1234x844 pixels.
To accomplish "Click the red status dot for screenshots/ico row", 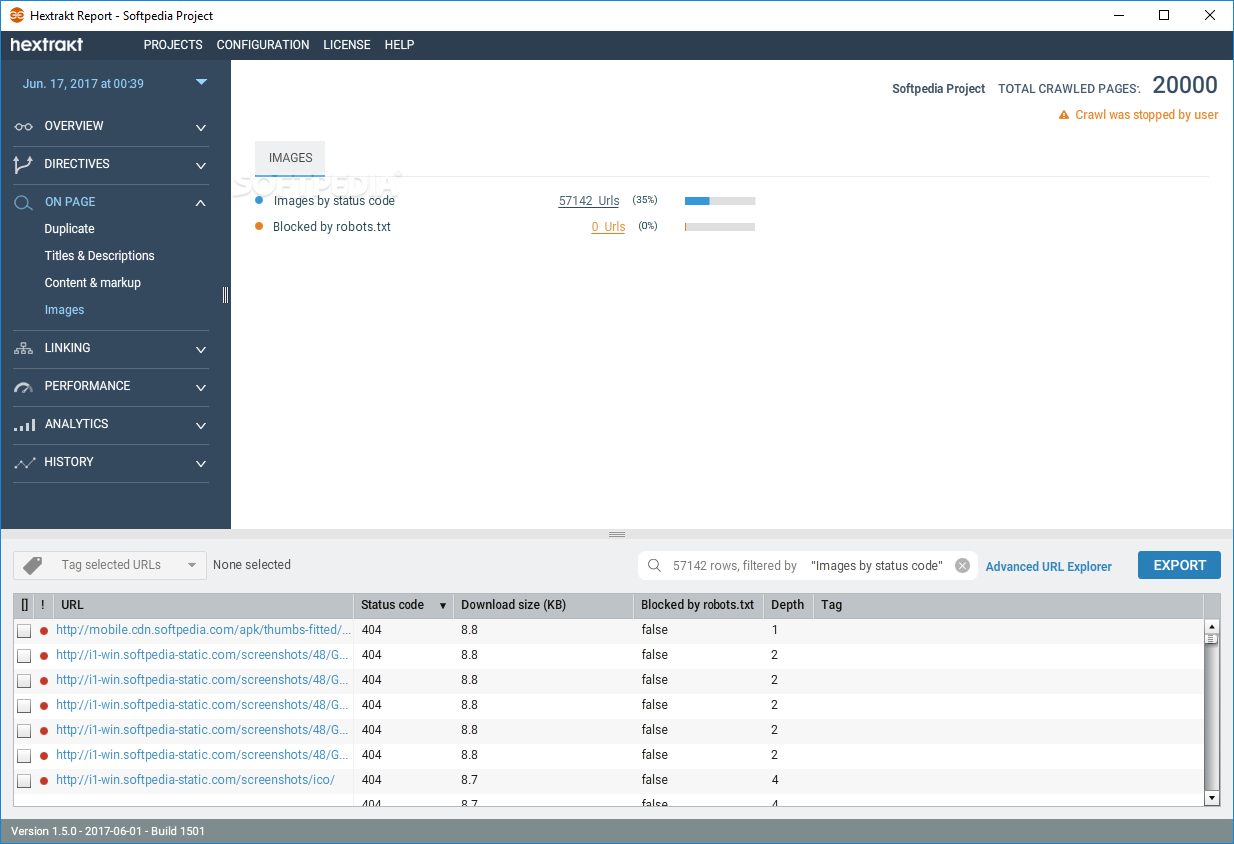I will 44,781.
